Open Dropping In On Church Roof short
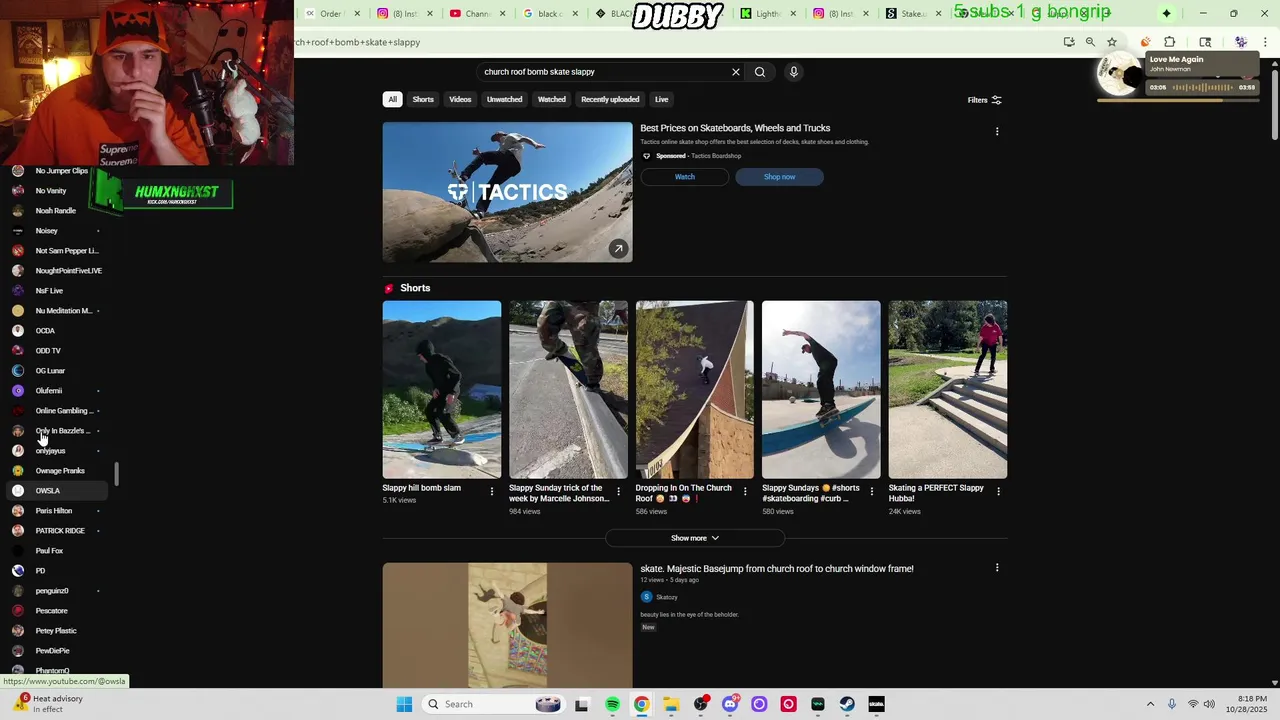 pyautogui.click(x=694, y=390)
